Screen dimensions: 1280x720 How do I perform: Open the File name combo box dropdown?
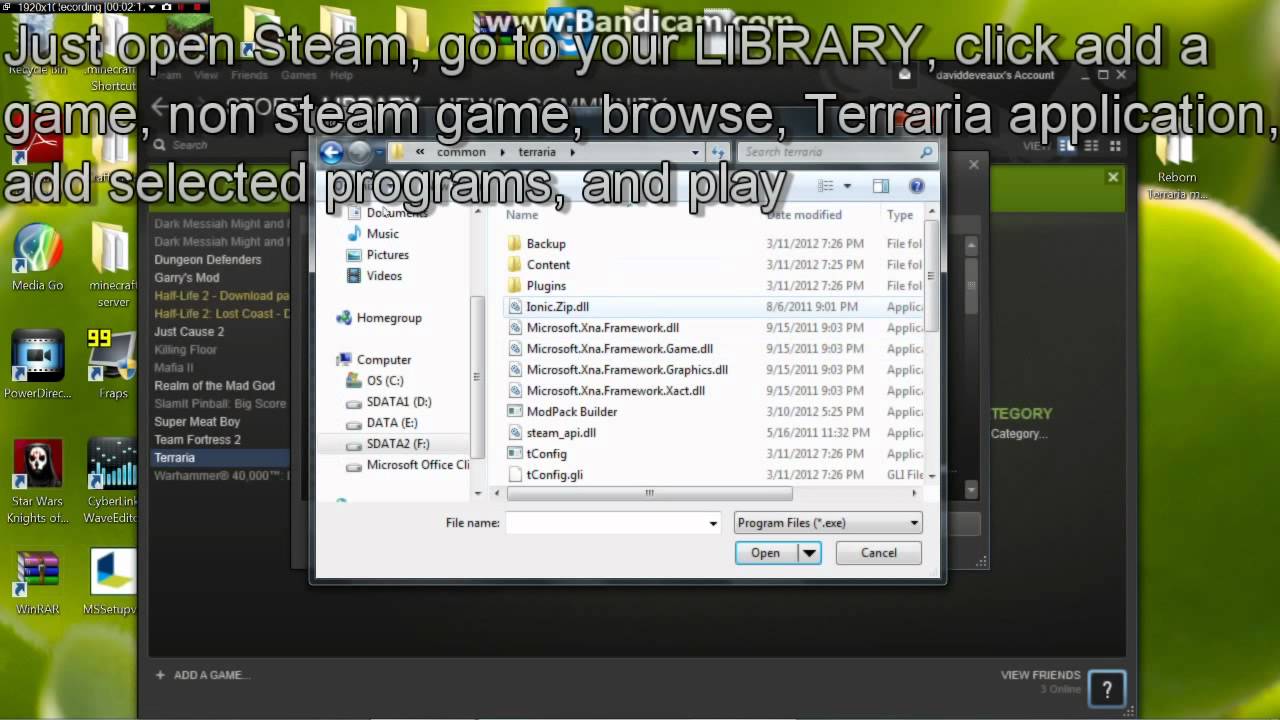(x=713, y=523)
